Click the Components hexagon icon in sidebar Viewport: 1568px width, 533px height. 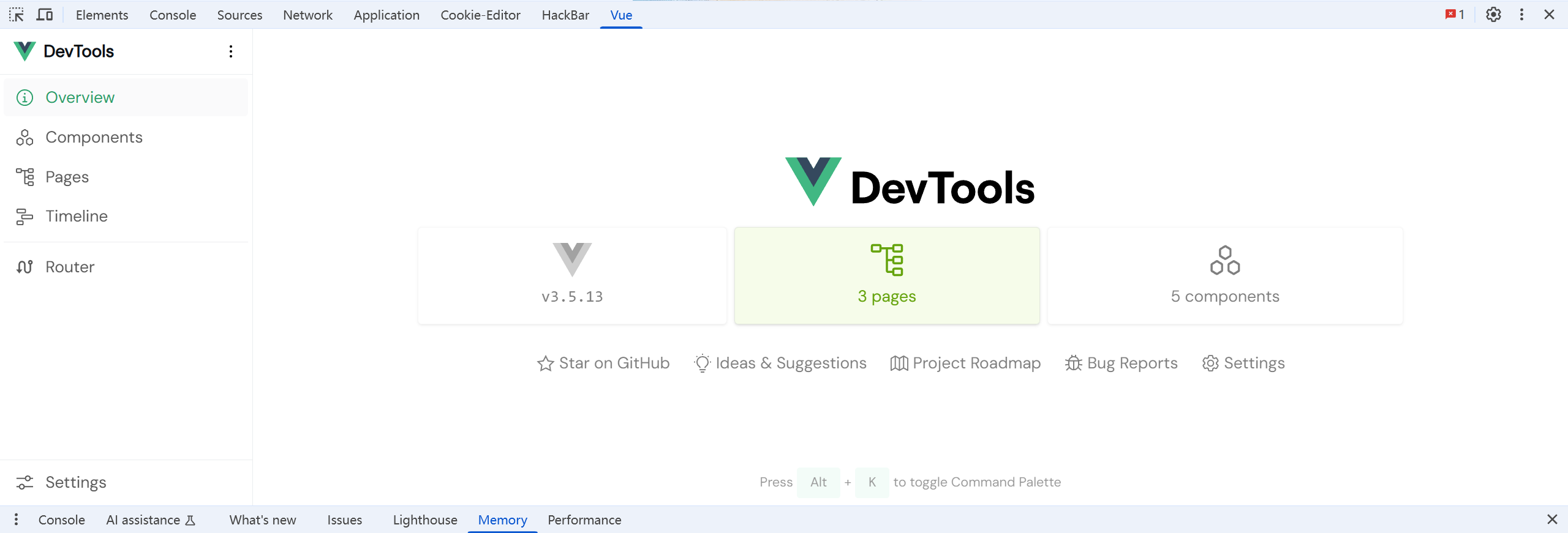[24, 137]
